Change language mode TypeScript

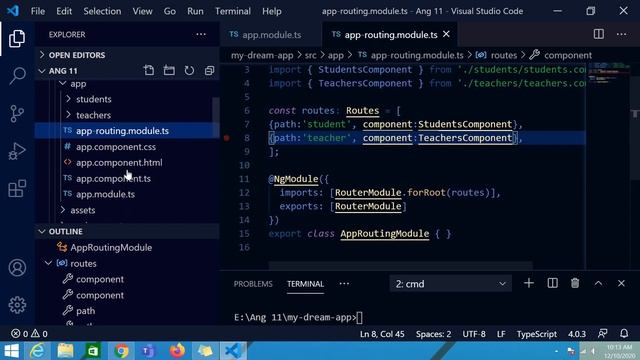coord(536,334)
